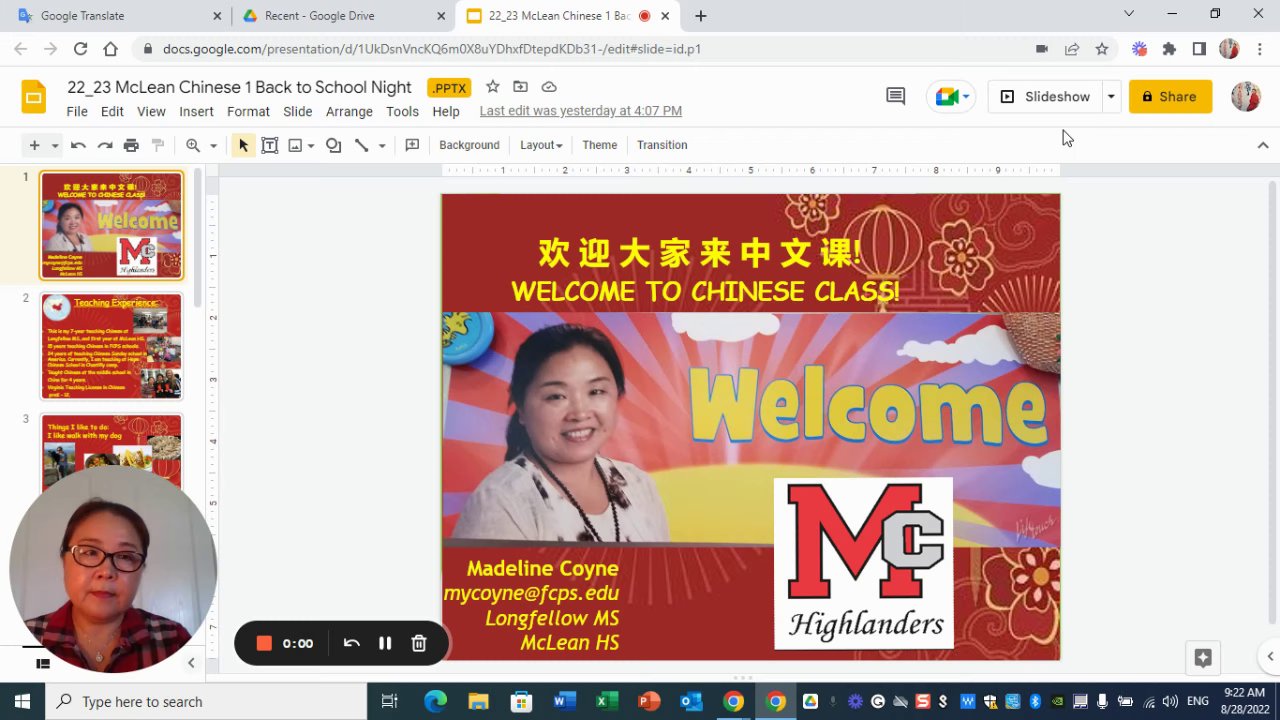Collapse the menus with chevron
The height and width of the screenshot is (720, 1280).
click(1263, 145)
